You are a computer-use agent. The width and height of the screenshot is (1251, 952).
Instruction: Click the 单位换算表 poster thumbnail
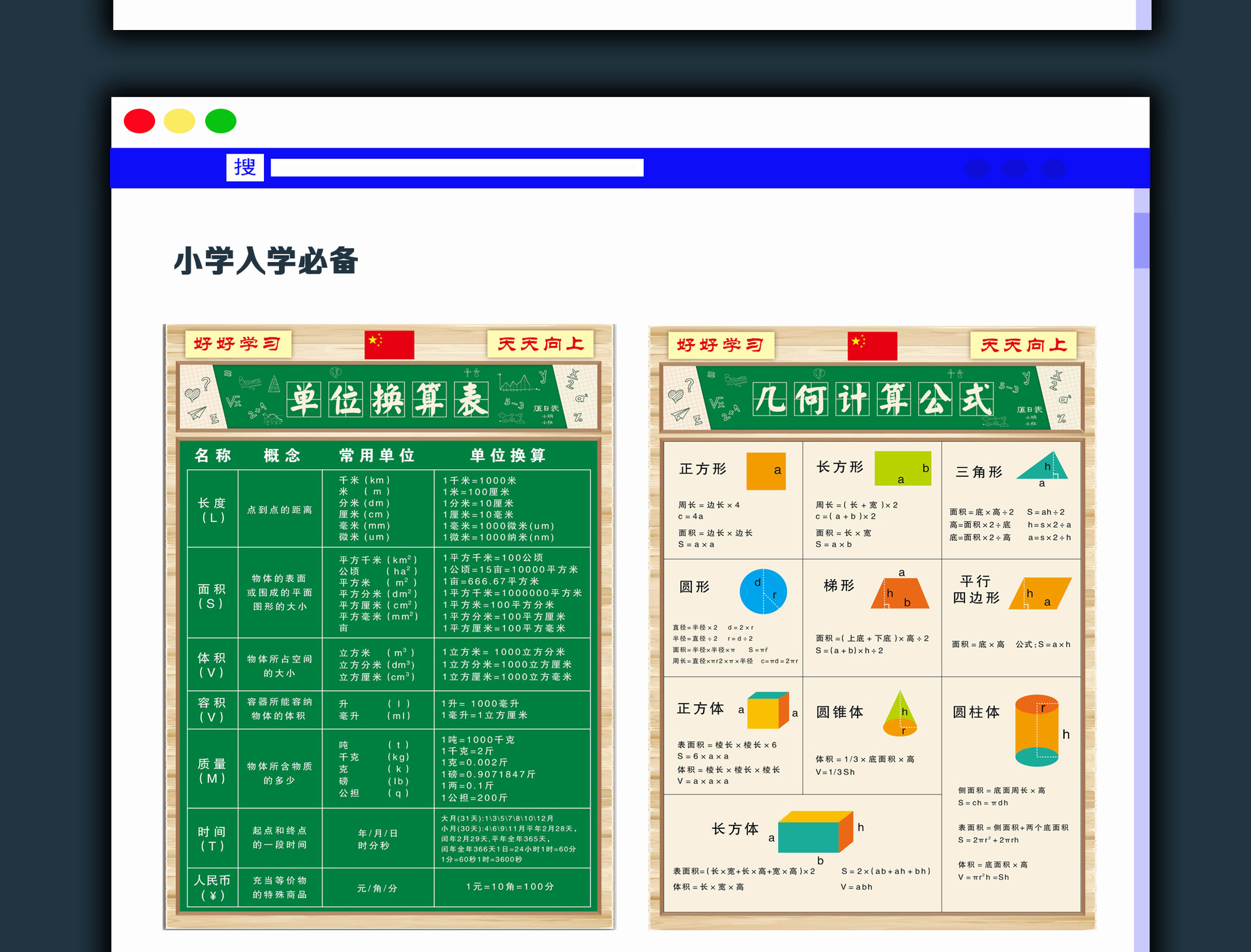389,626
